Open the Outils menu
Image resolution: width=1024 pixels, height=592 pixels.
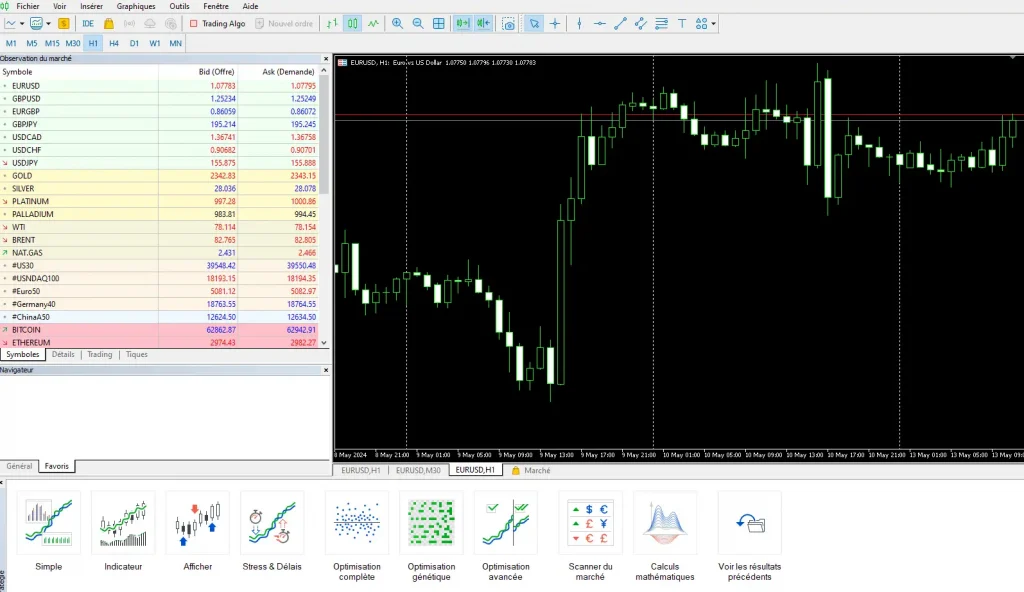pyautogui.click(x=179, y=6)
